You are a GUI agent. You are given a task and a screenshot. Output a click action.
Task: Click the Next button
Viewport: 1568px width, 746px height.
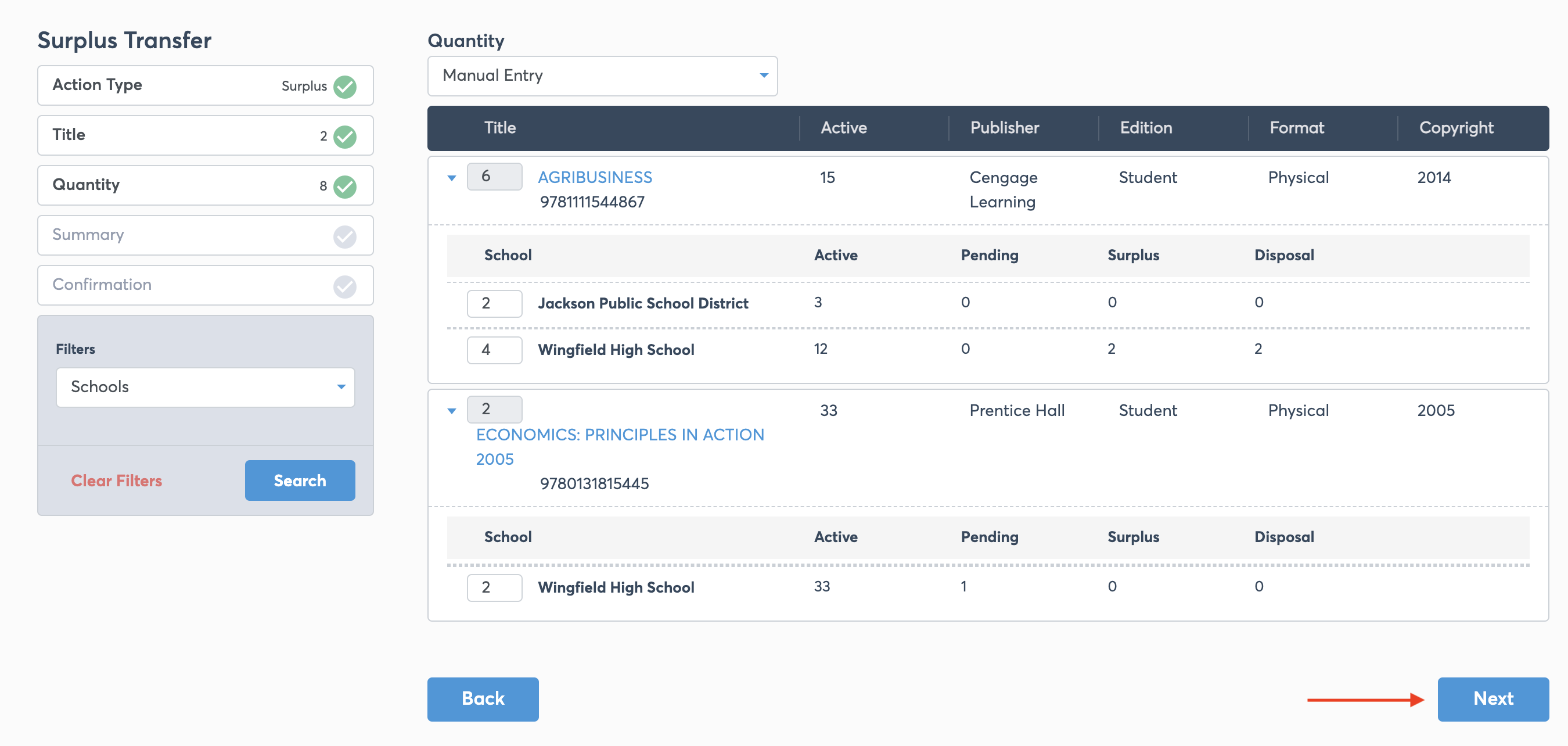click(x=1493, y=698)
